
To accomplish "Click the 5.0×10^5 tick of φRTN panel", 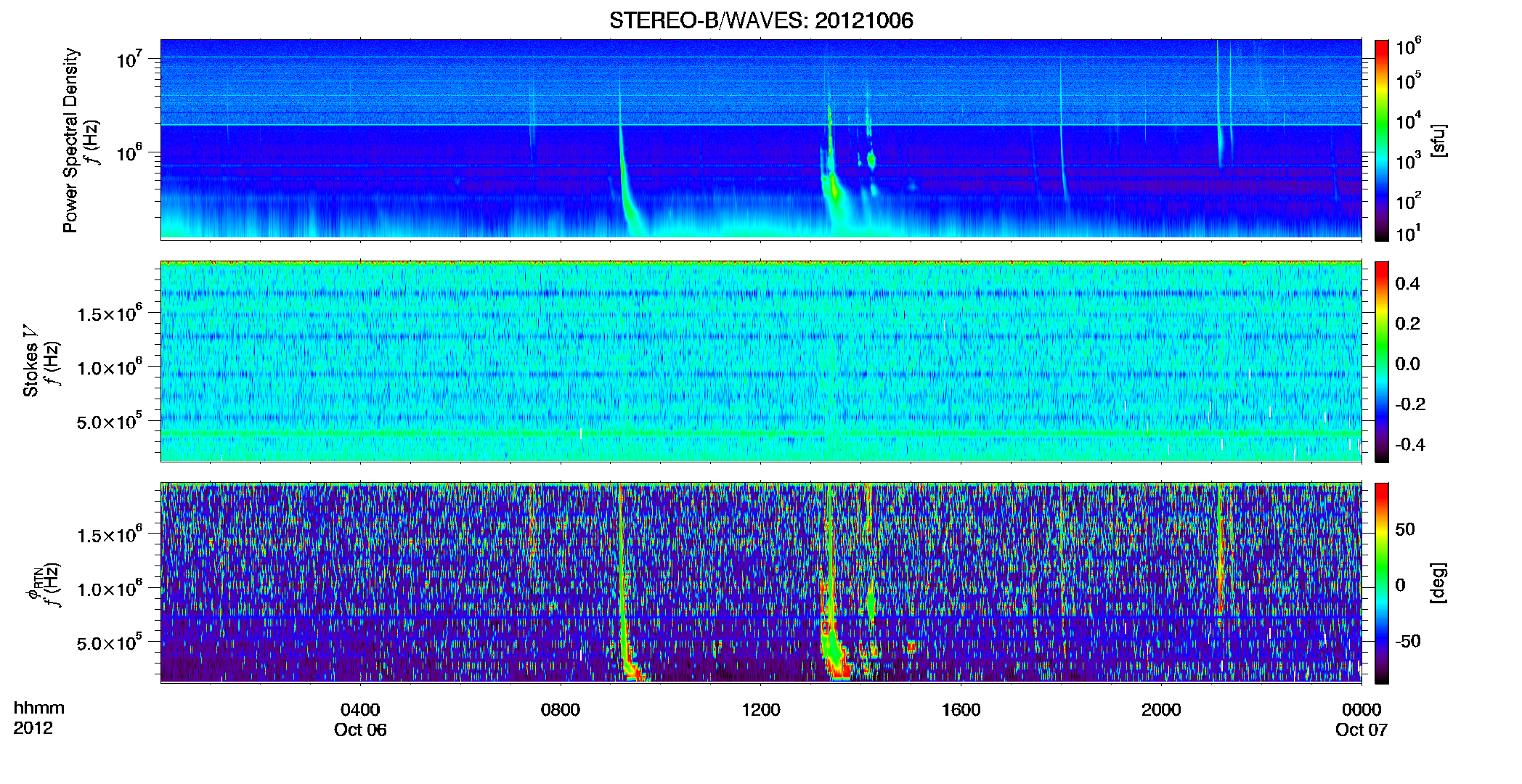I will 110,642.
